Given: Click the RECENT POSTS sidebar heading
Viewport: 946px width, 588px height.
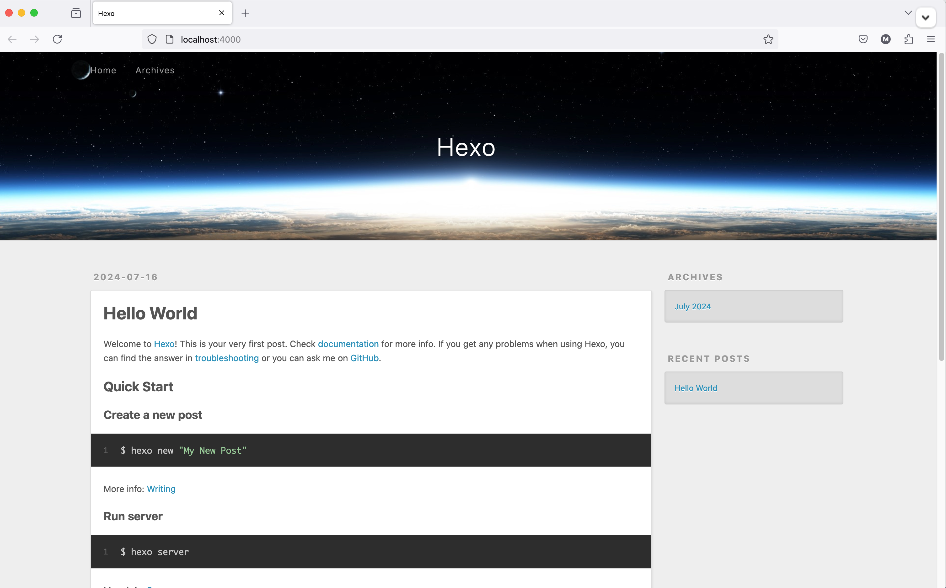Looking at the screenshot, I should click(708, 358).
